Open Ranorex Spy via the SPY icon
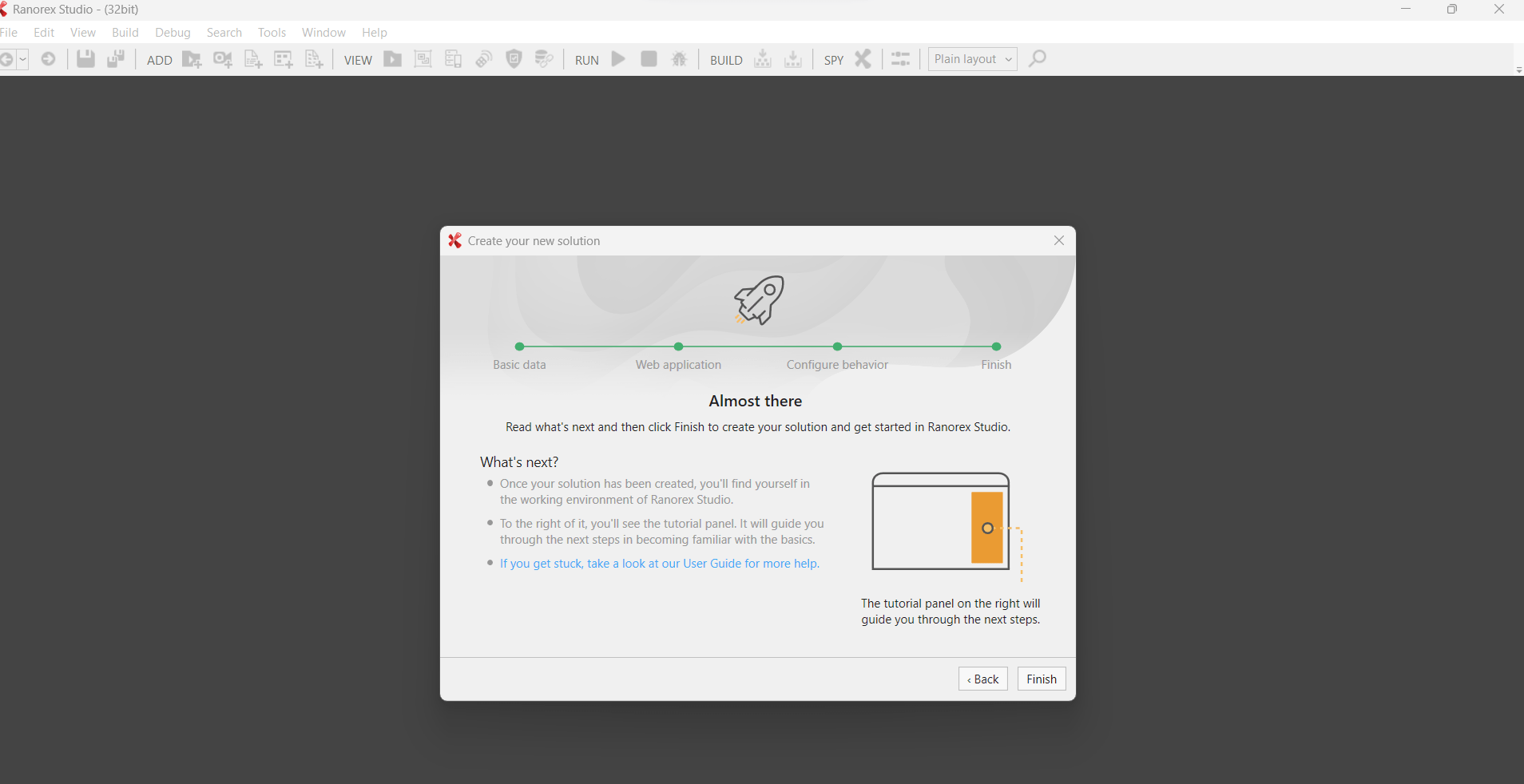 [x=863, y=58]
